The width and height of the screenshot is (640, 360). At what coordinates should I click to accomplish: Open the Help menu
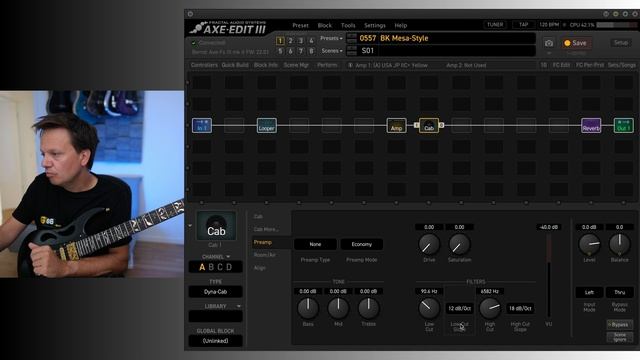pyautogui.click(x=401, y=25)
